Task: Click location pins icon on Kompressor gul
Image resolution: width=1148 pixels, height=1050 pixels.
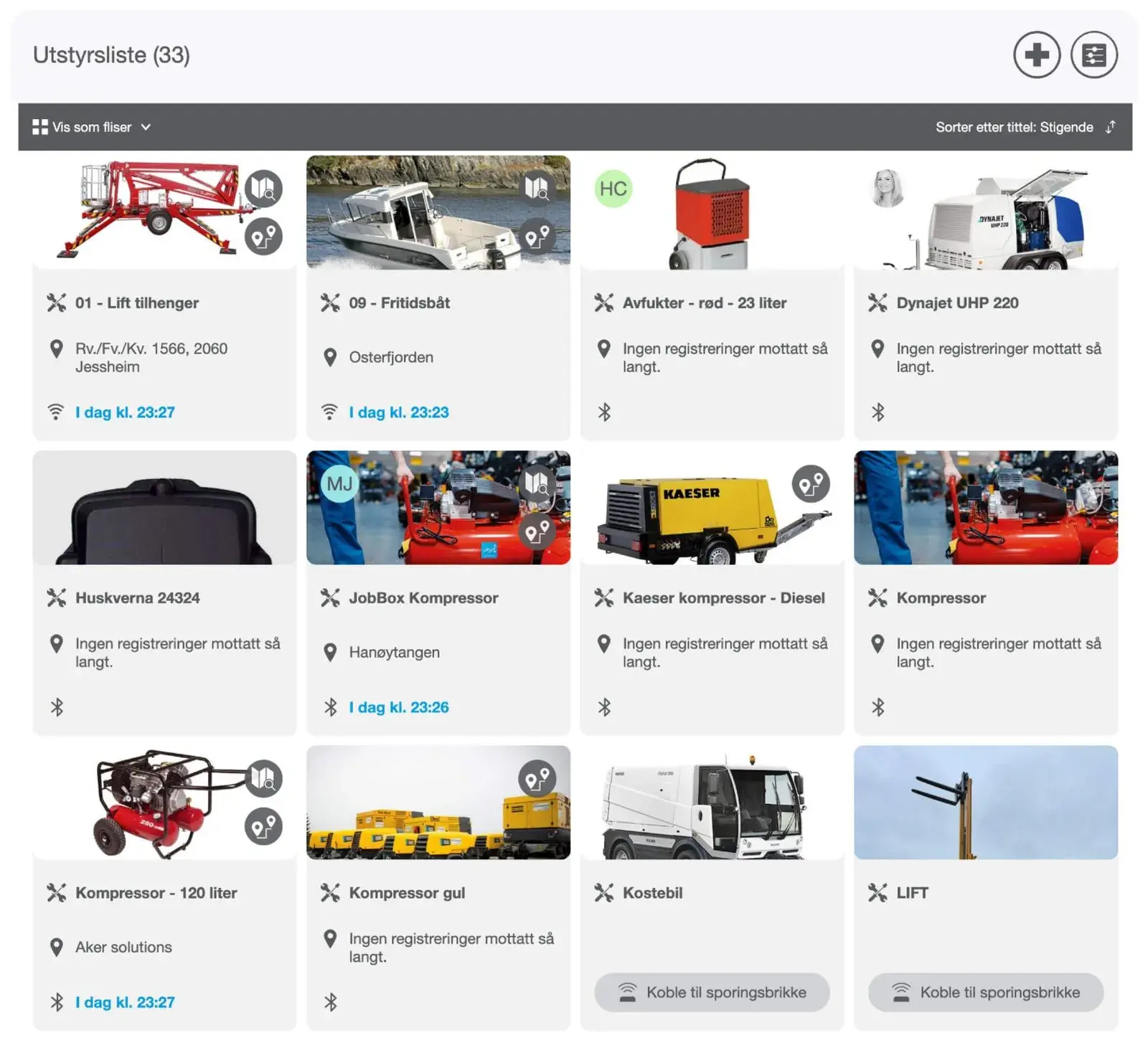Action: click(x=537, y=779)
